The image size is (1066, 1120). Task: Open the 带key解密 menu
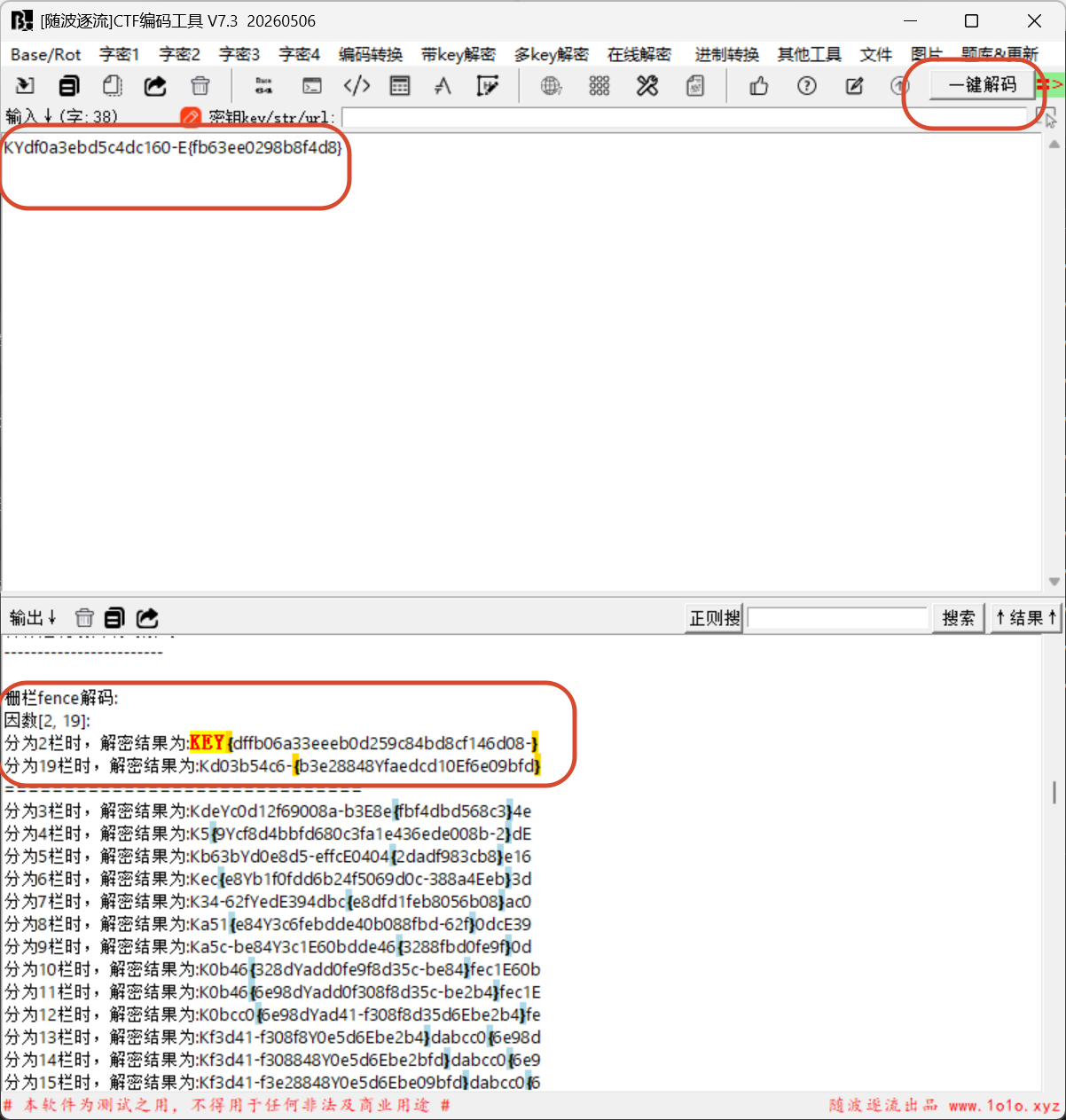click(459, 55)
